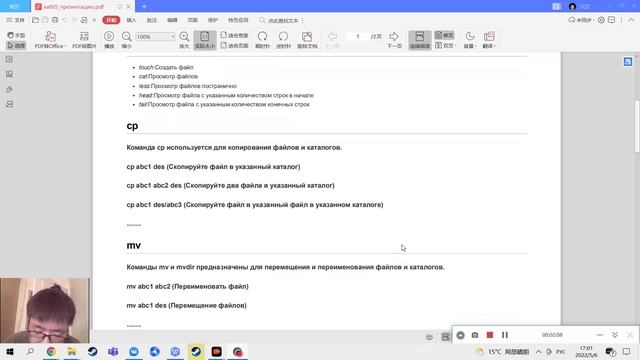Expand recorder options chevrons
This screenshot has height=360, width=640.
pos(615,335)
